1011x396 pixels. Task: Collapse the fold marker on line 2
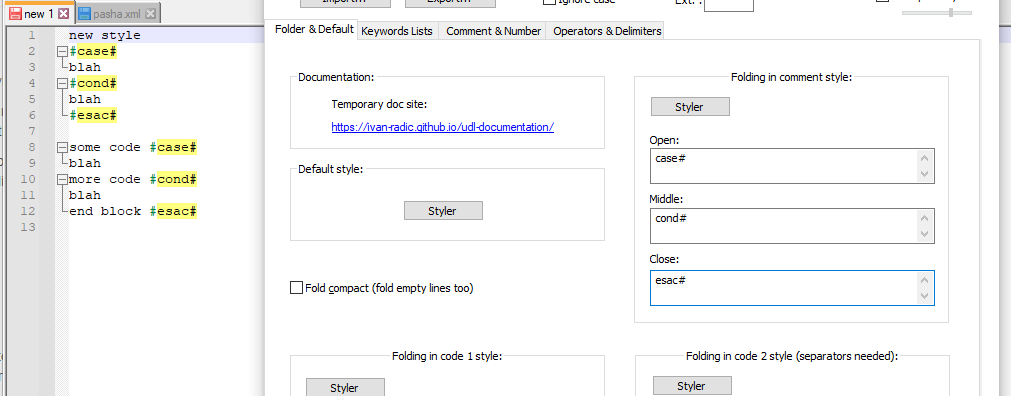click(x=62, y=52)
